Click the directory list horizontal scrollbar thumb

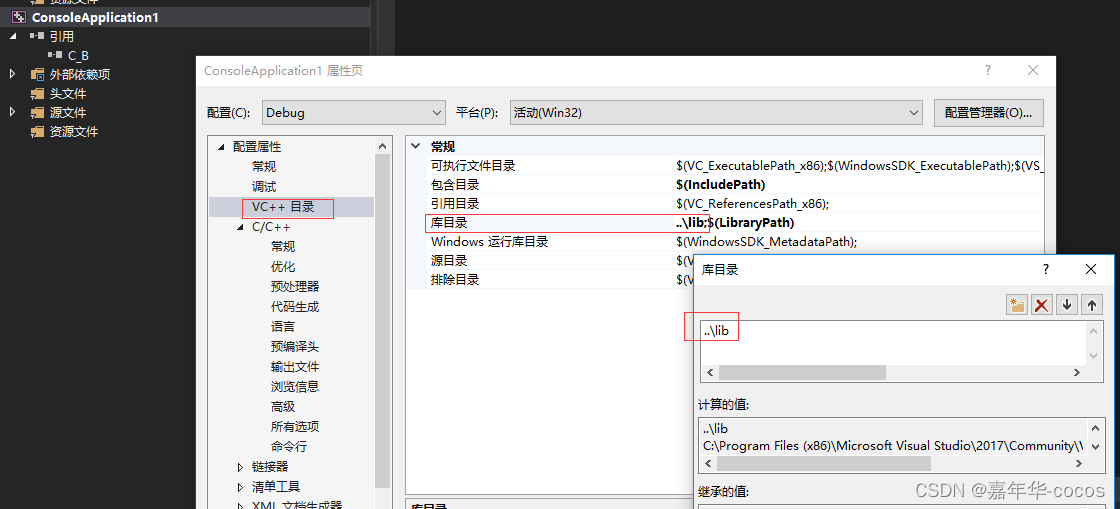[802, 373]
